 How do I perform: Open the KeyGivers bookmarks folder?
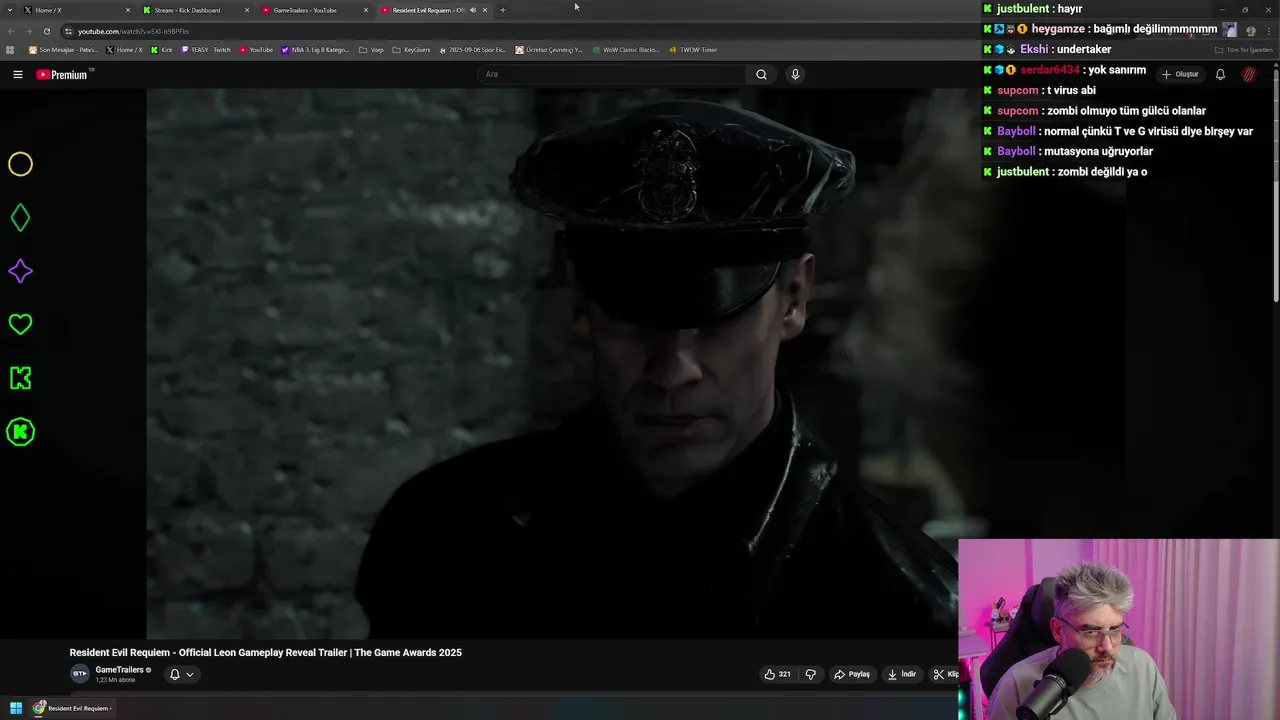tap(411, 50)
